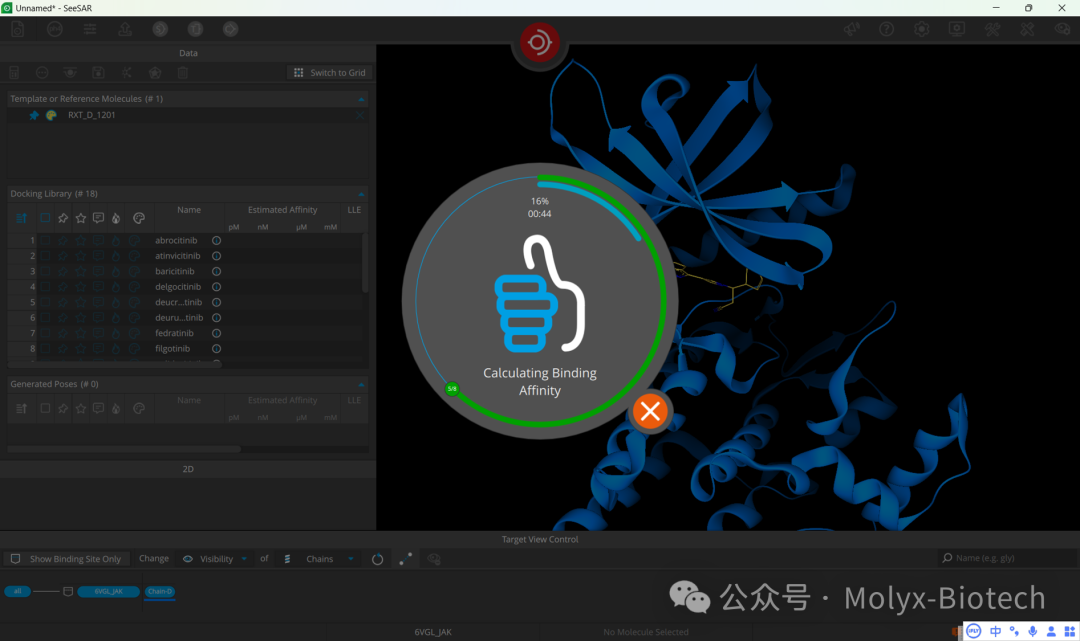Collapse Template or Reference Molecules section
This screenshot has width=1080, height=641.
(361, 99)
